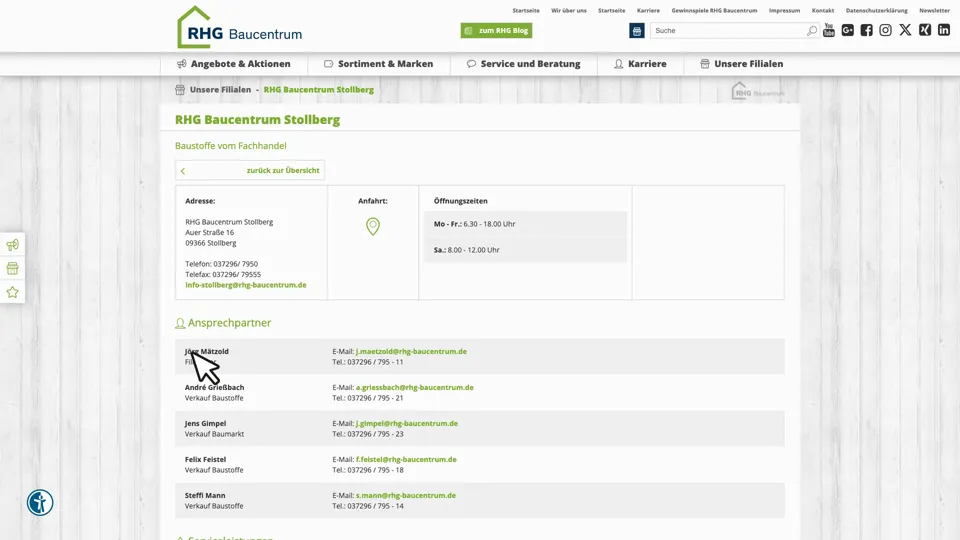Click the Telefon: 037296/ 7950 text
This screenshot has width=960, height=540.
click(221, 264)
